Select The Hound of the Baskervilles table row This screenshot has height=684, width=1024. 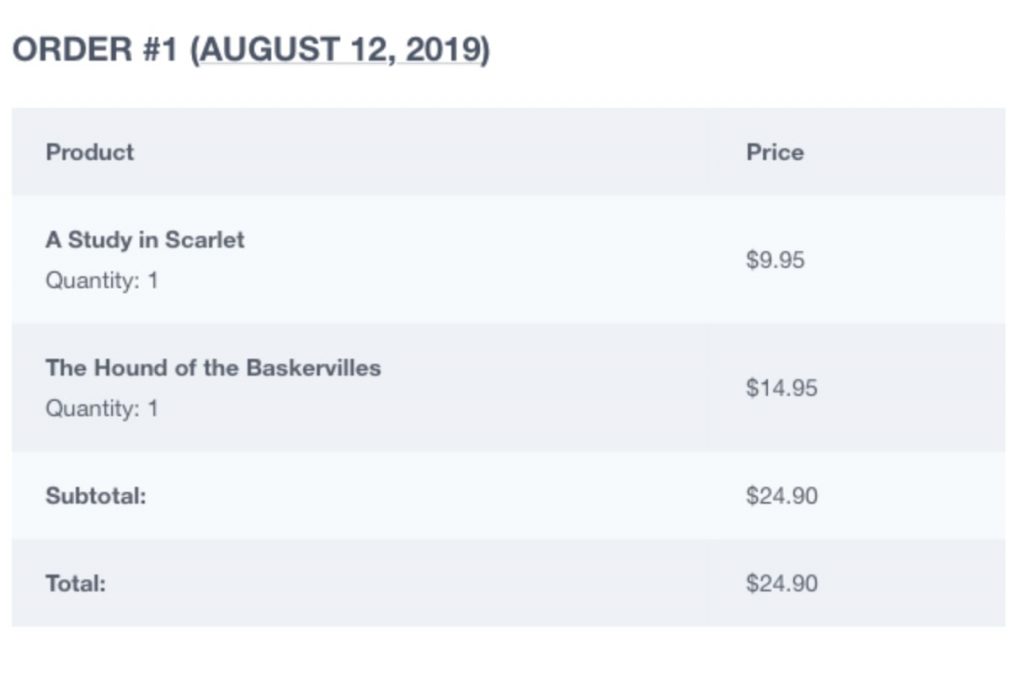click(508, 387)
